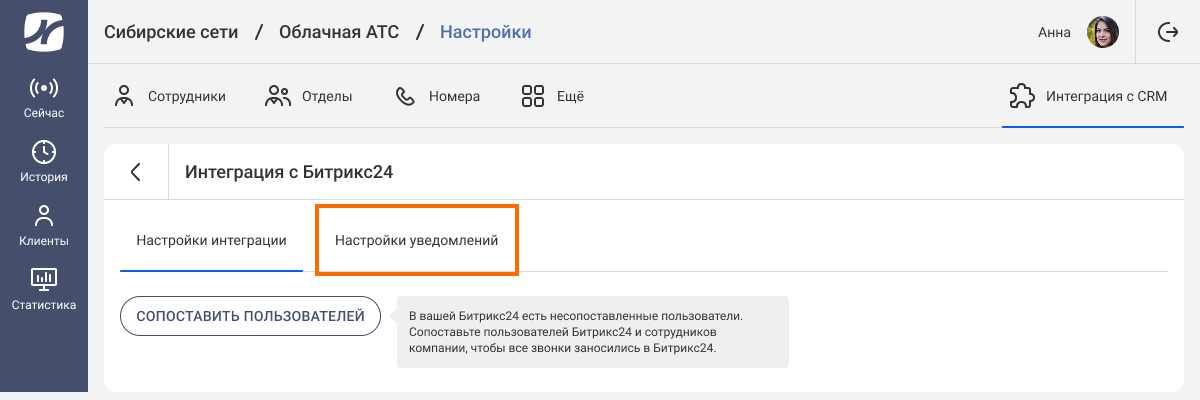Switch to the Настройки интеграции tab
Viewport: 1200px width, 400px height.
coord(211,241)
